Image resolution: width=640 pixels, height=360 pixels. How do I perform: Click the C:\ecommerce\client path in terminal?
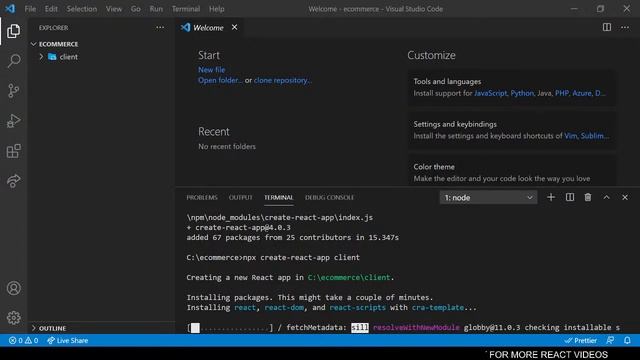pyautogui.click(x=349, y=278)
